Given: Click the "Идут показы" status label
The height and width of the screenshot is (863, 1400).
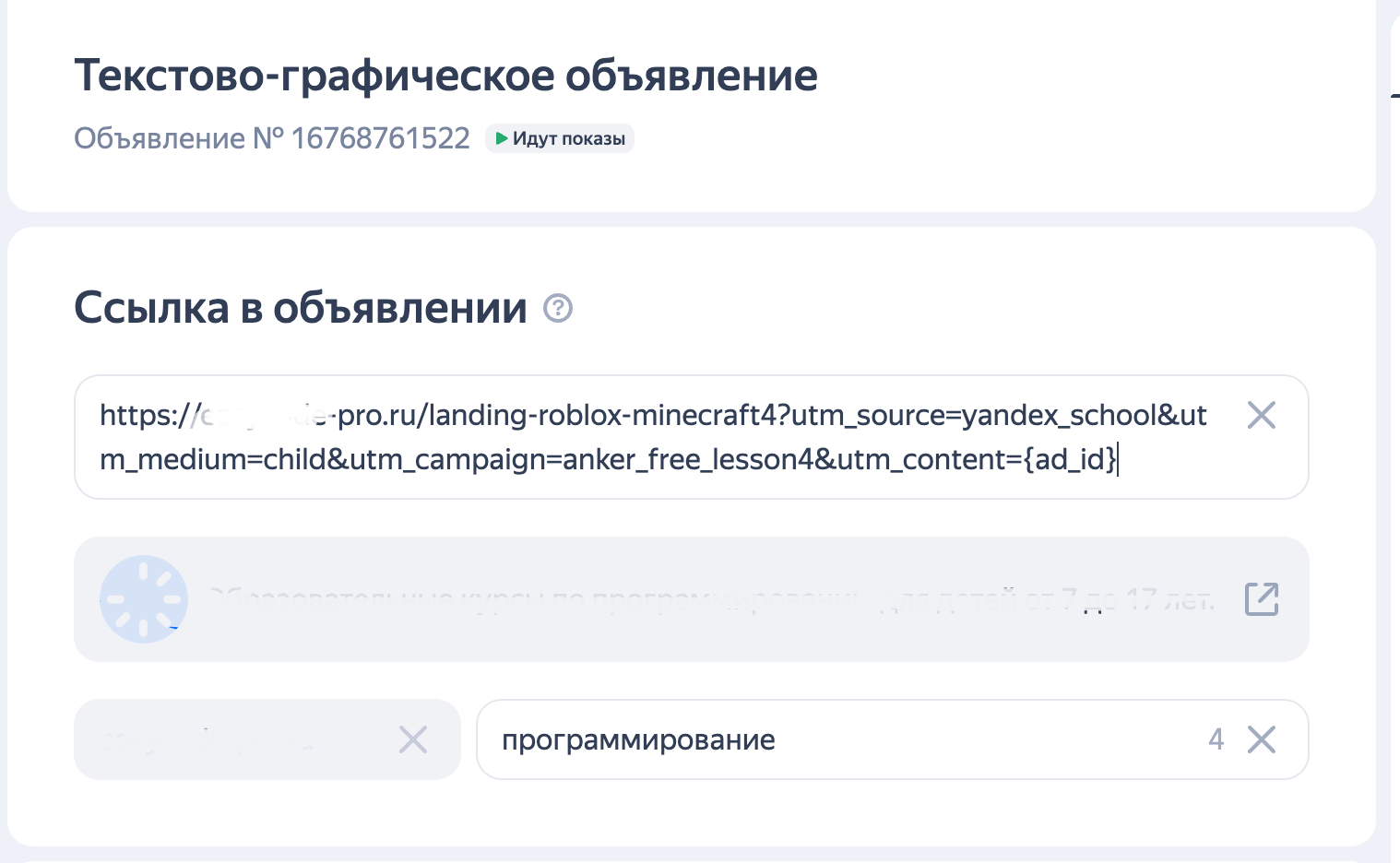Looking at the screenshot, I should pos(568,138).
